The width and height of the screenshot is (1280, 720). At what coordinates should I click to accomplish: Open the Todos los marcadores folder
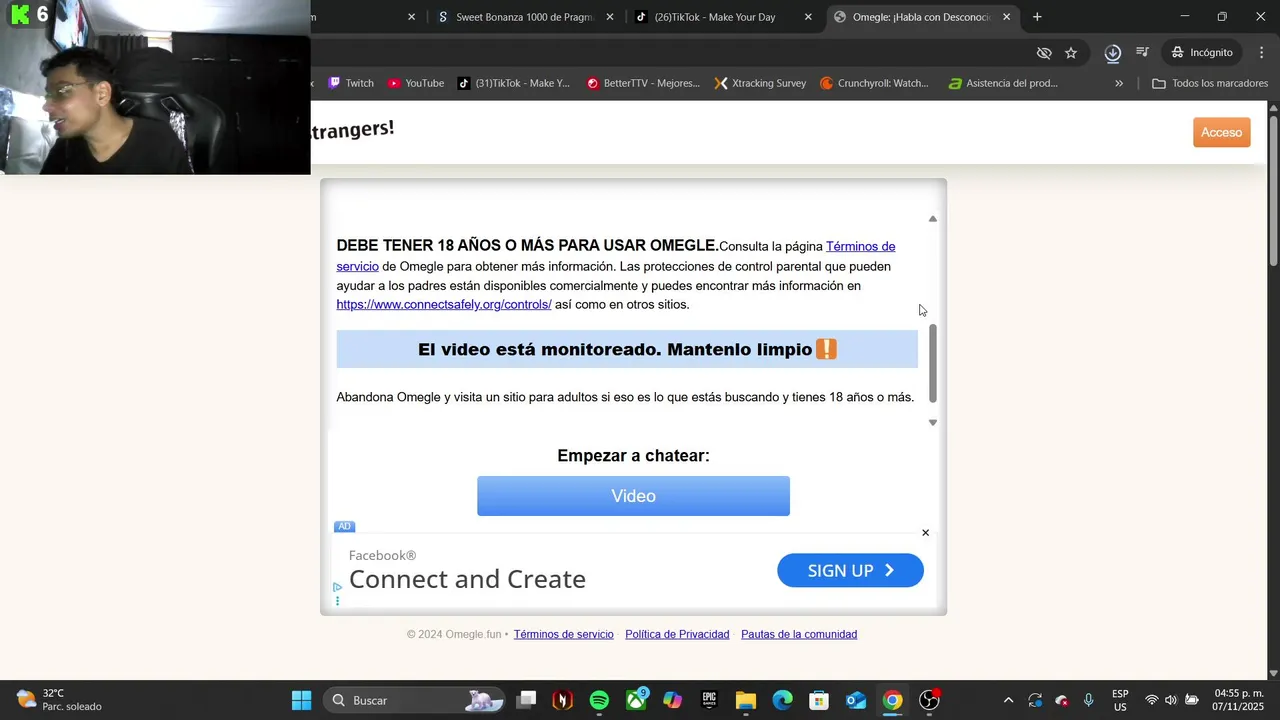pyautogui.click(x=1210, y=83)
